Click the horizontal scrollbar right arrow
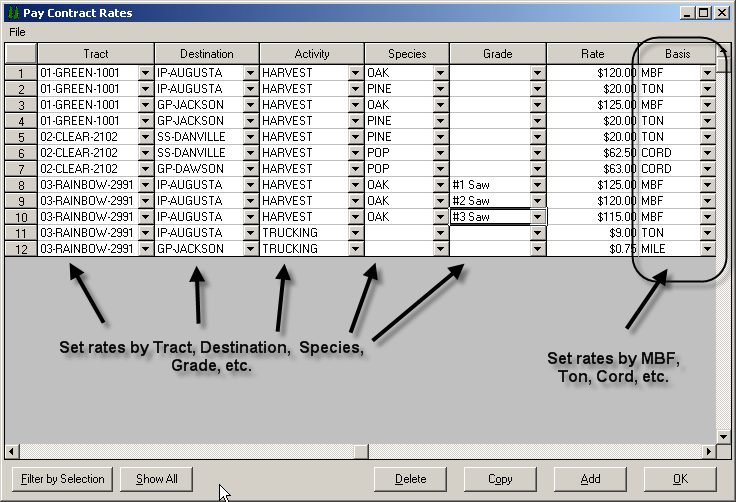 [x=709, y=452]
